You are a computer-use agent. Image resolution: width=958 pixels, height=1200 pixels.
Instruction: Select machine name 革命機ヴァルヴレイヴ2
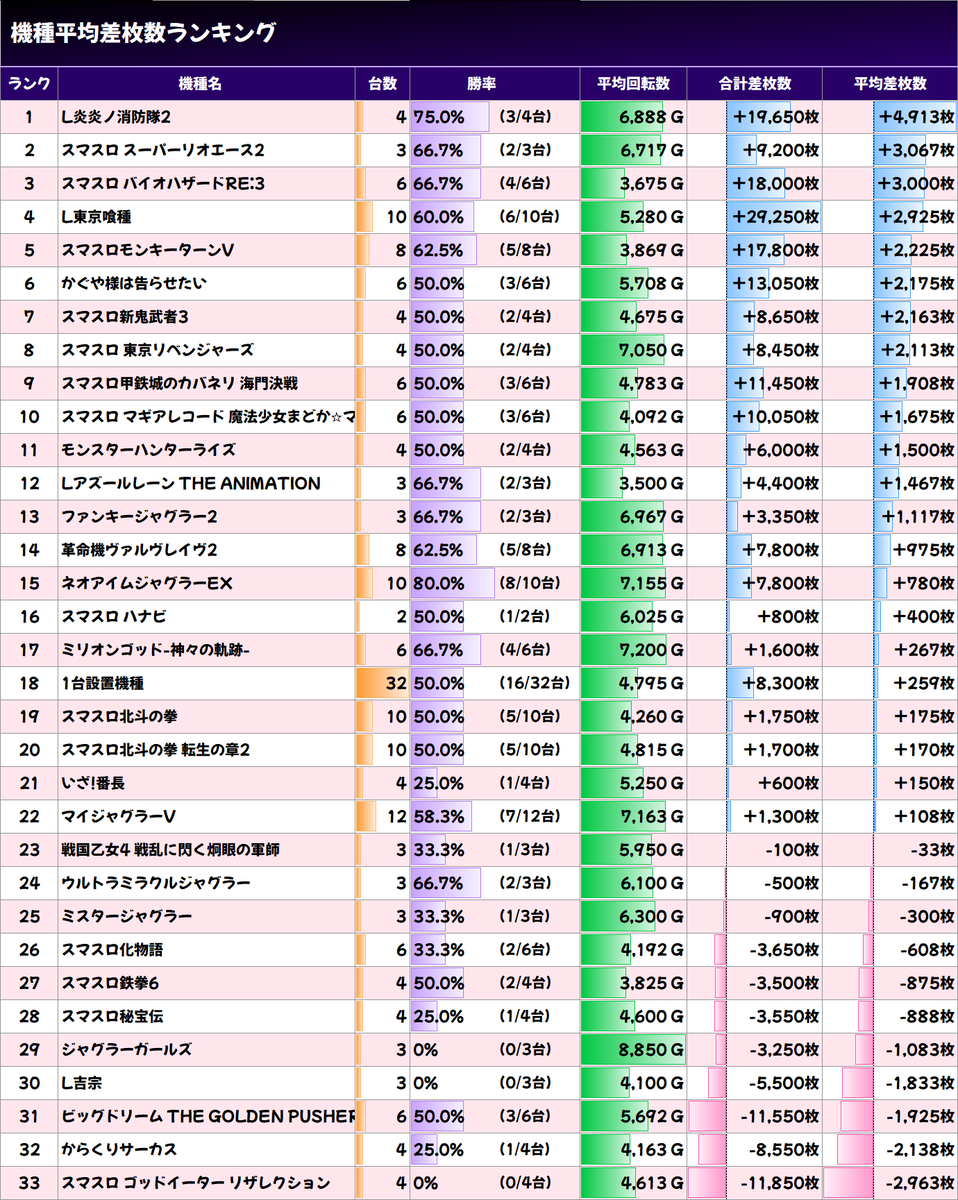pos(140,550)
